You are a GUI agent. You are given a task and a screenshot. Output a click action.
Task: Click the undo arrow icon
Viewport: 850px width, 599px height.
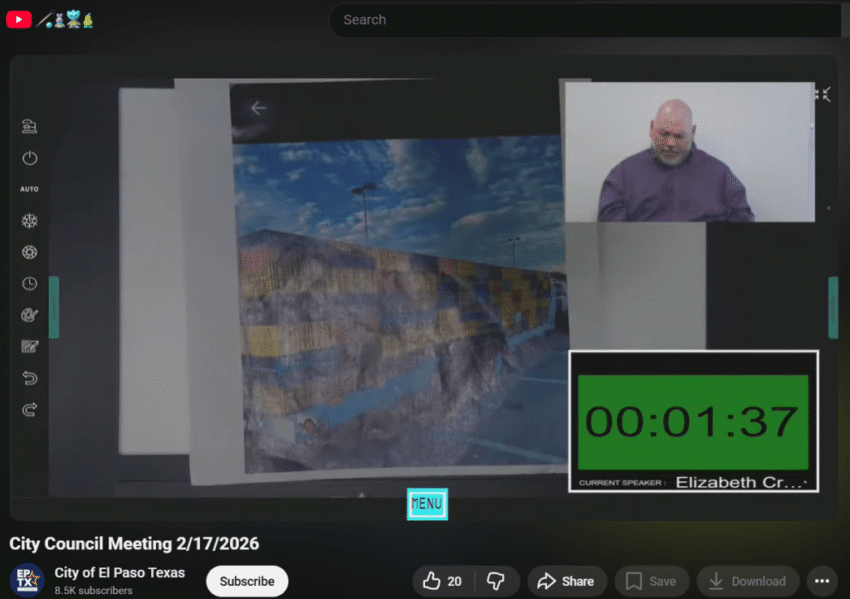(29, 378)
